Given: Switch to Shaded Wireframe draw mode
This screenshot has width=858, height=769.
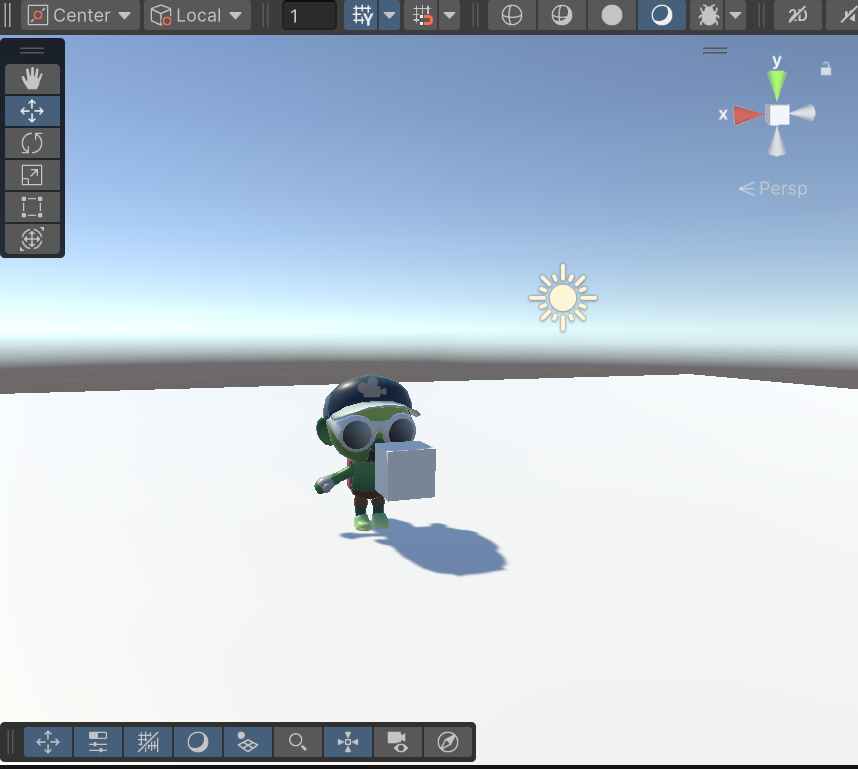Looking at the screenshot, I should pyautogui.click(x=561, y=15).
